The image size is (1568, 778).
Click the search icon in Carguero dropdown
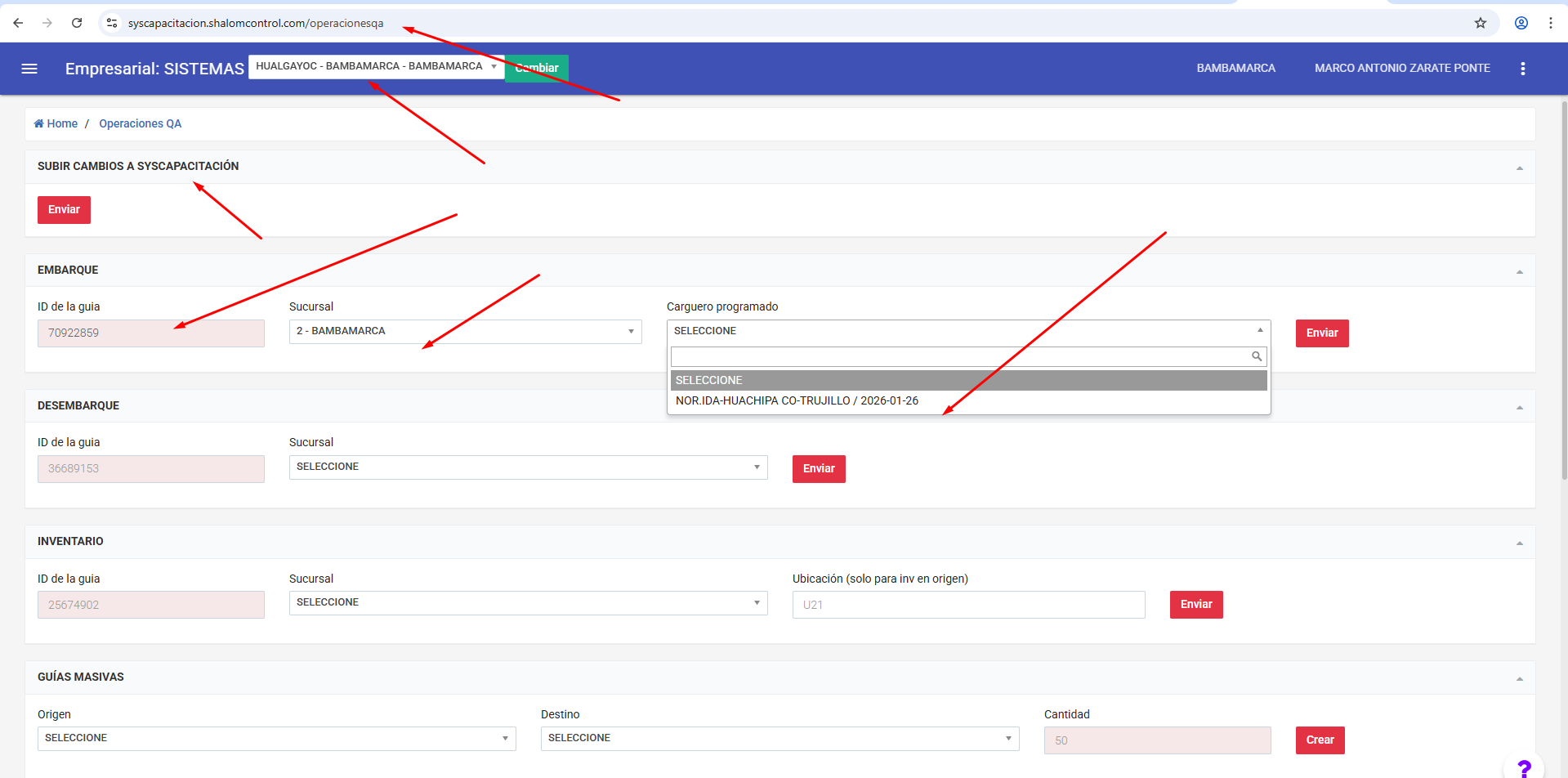[1257, 356]
